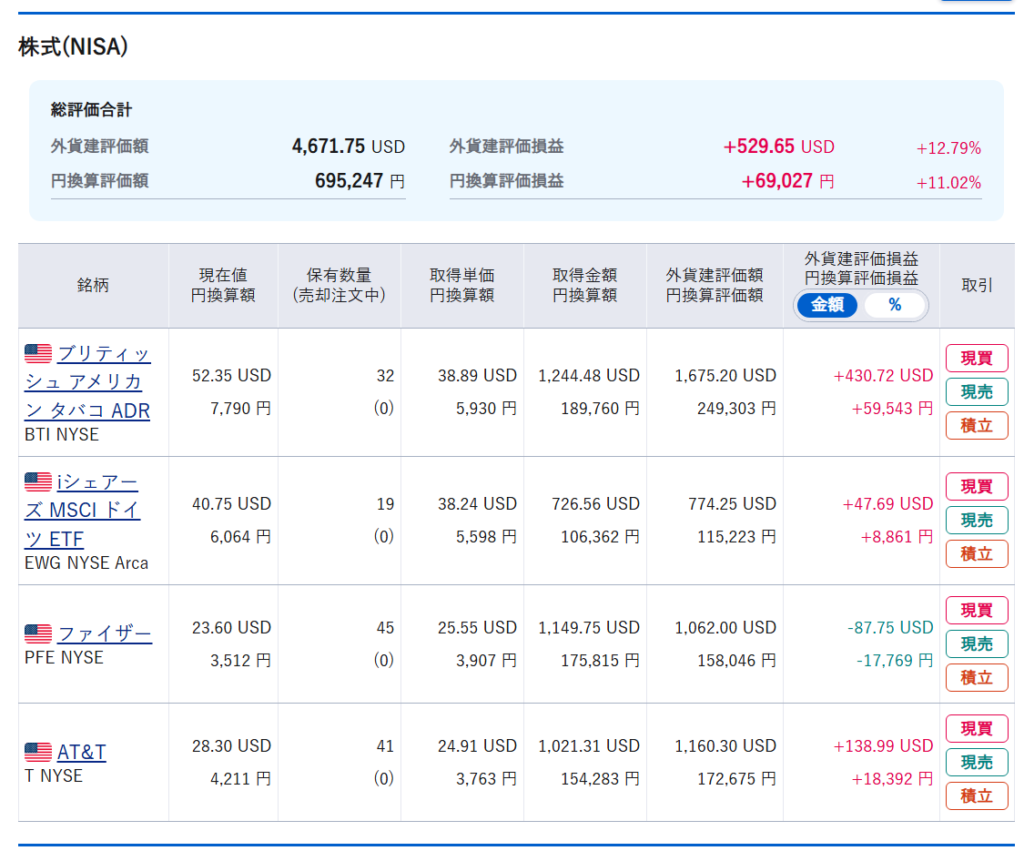Viewport: 1024px width, 861px height.
Task: Switch profit/loss display to 金額
Action: [827, 305]
